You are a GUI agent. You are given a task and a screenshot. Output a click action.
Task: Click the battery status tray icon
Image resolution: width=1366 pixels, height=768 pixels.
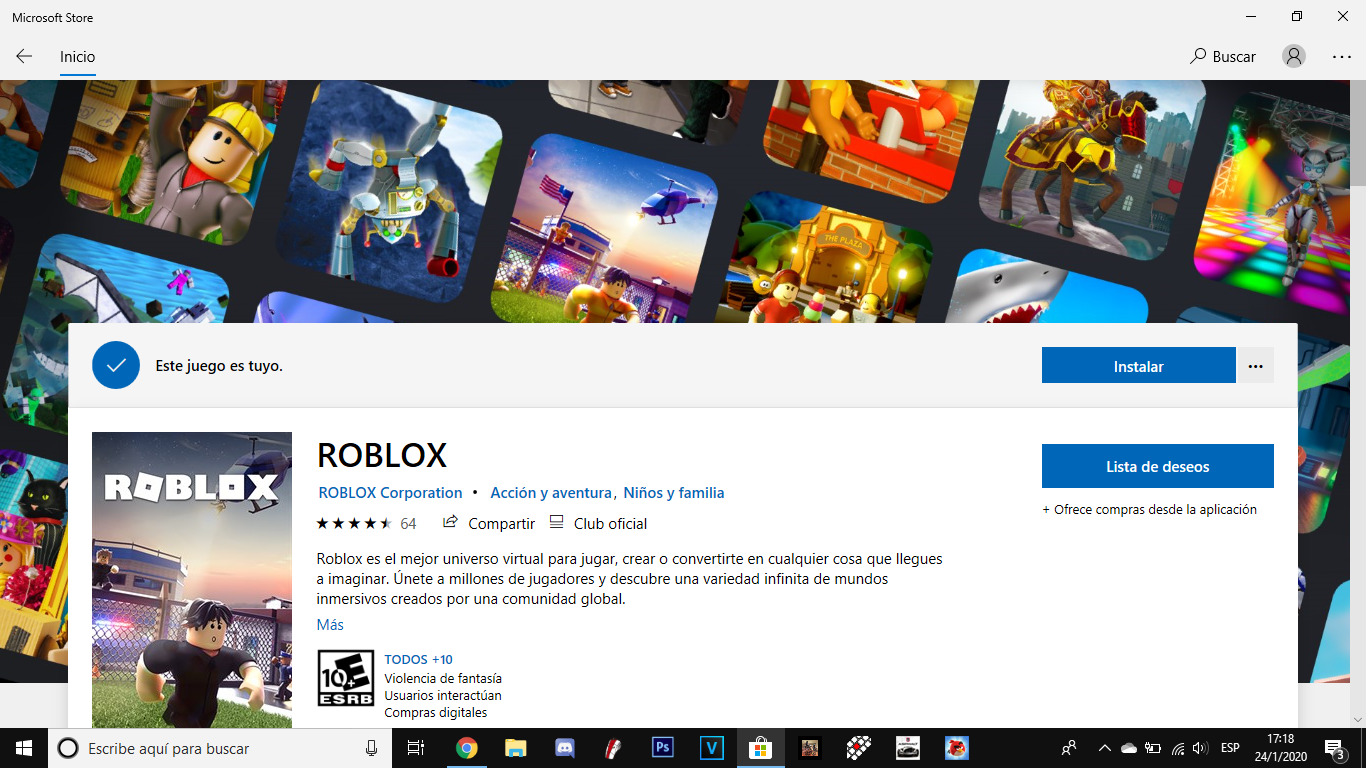(x=1152, y=748)
